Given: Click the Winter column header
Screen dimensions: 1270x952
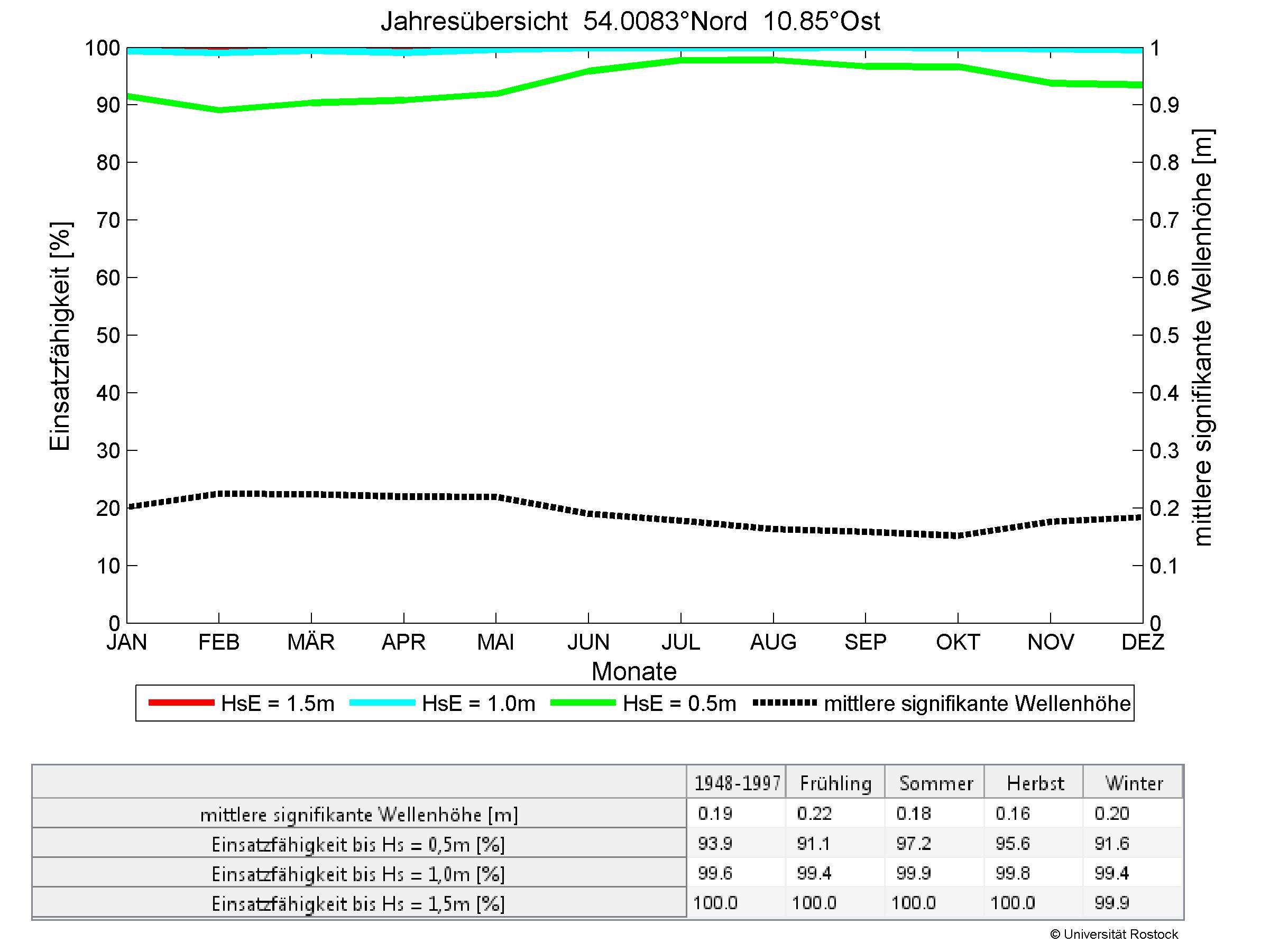Looking at the screenshot, I should [x=1134, y=783].
